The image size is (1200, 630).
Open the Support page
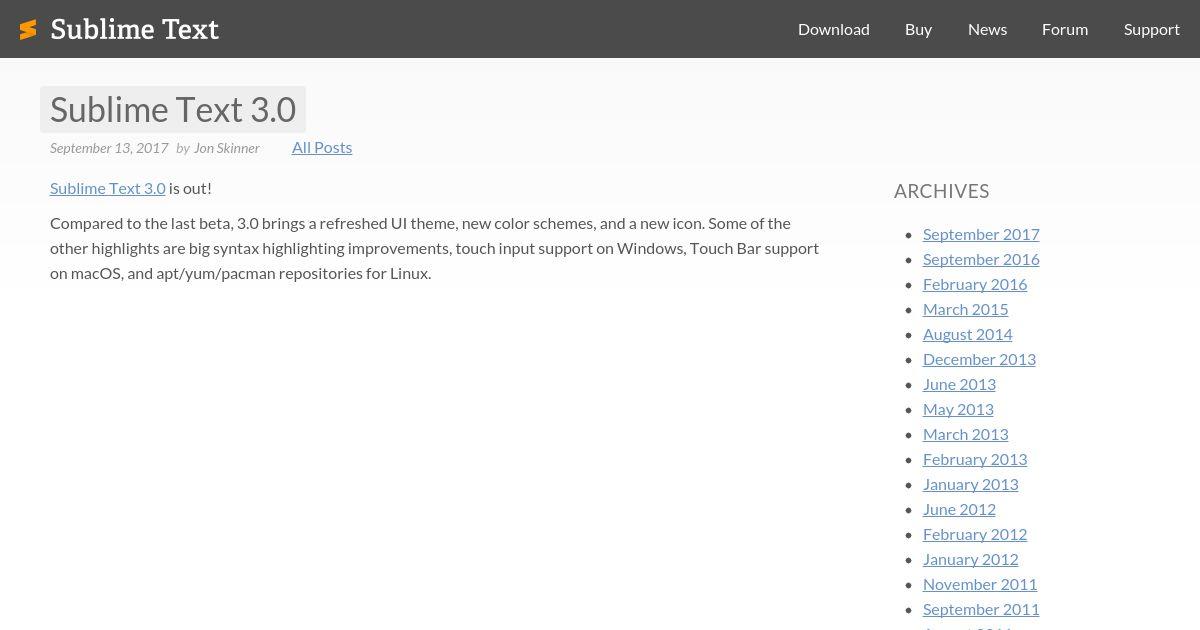click(x=1152, y=29)
